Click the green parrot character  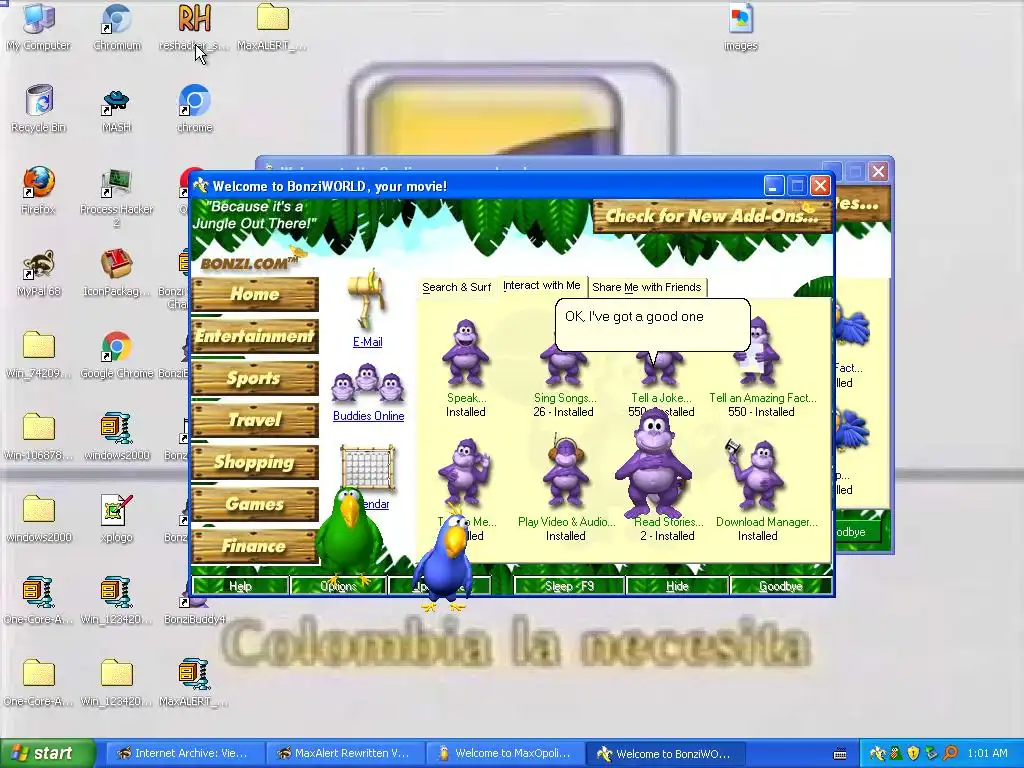click(x=350, y=536)
